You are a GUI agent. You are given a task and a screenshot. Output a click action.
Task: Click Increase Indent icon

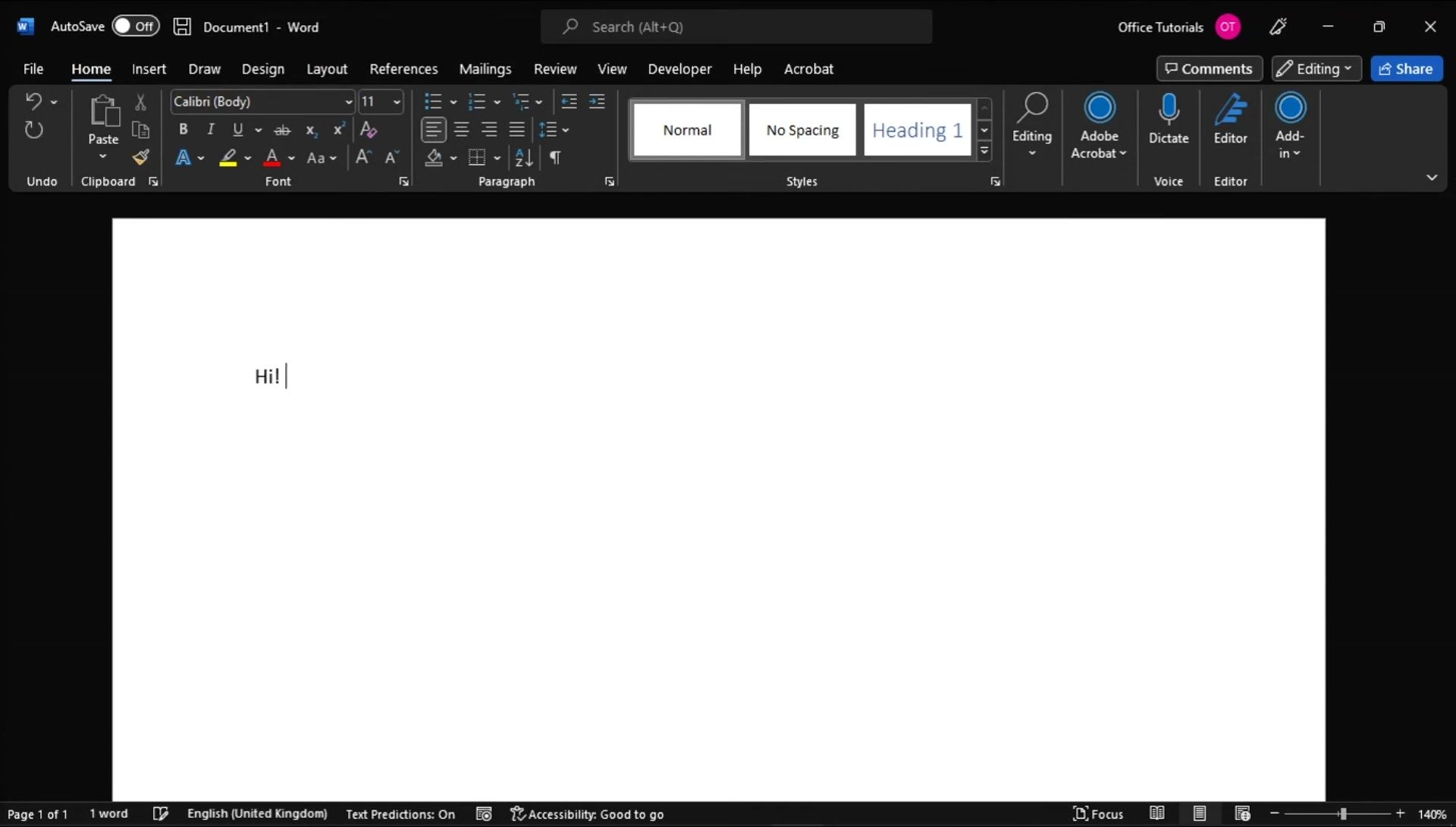pos(597,102)
